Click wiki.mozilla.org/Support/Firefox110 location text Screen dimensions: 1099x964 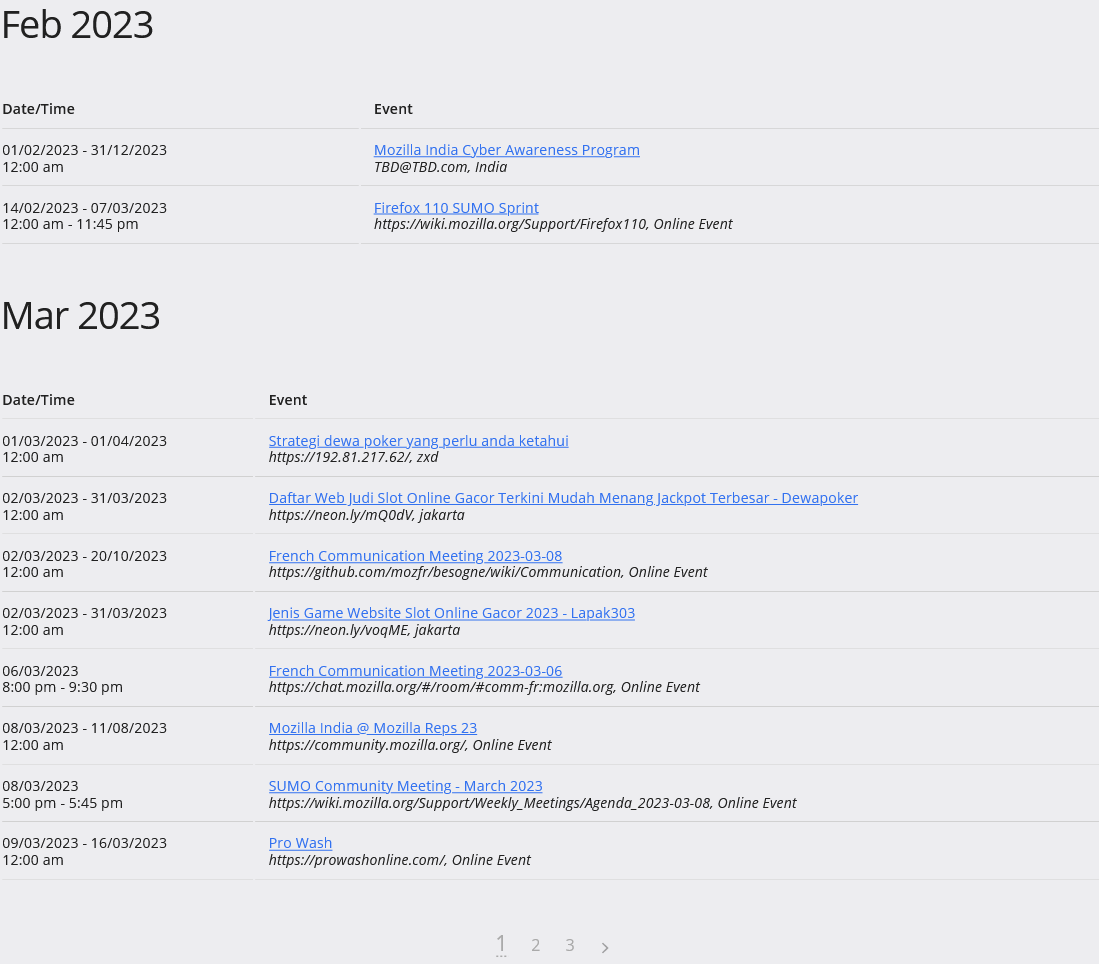pos(553,224)
